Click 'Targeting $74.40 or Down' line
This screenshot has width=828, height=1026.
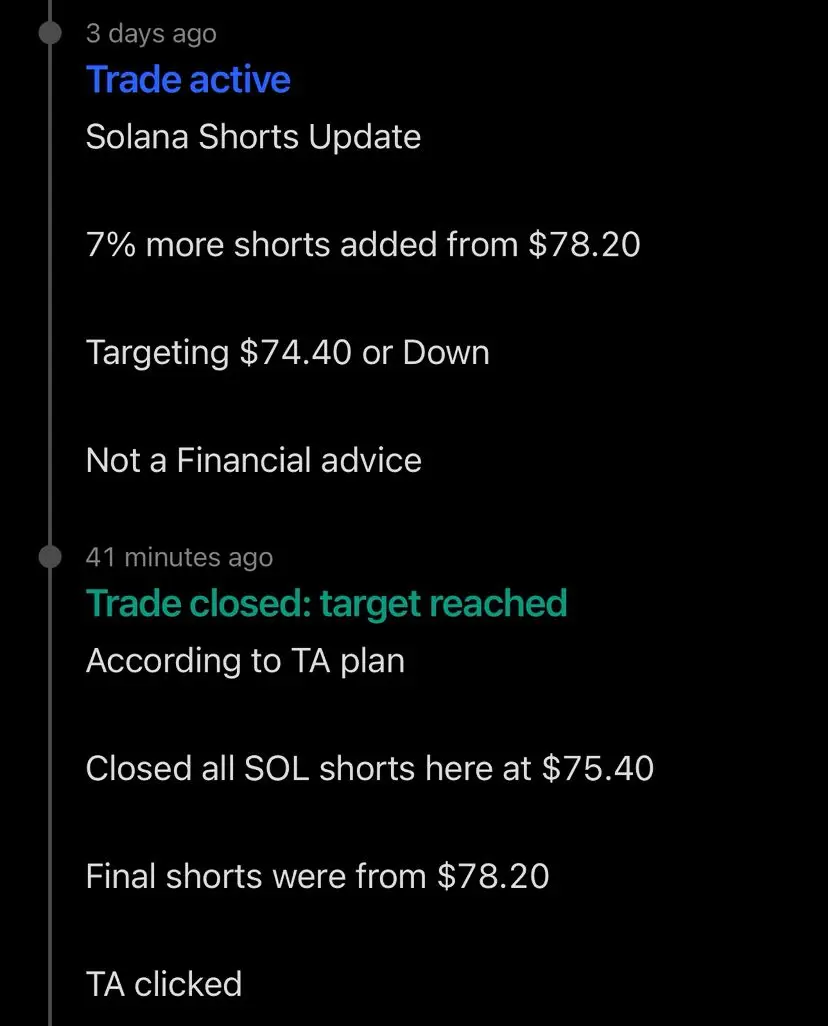[287, 353]
